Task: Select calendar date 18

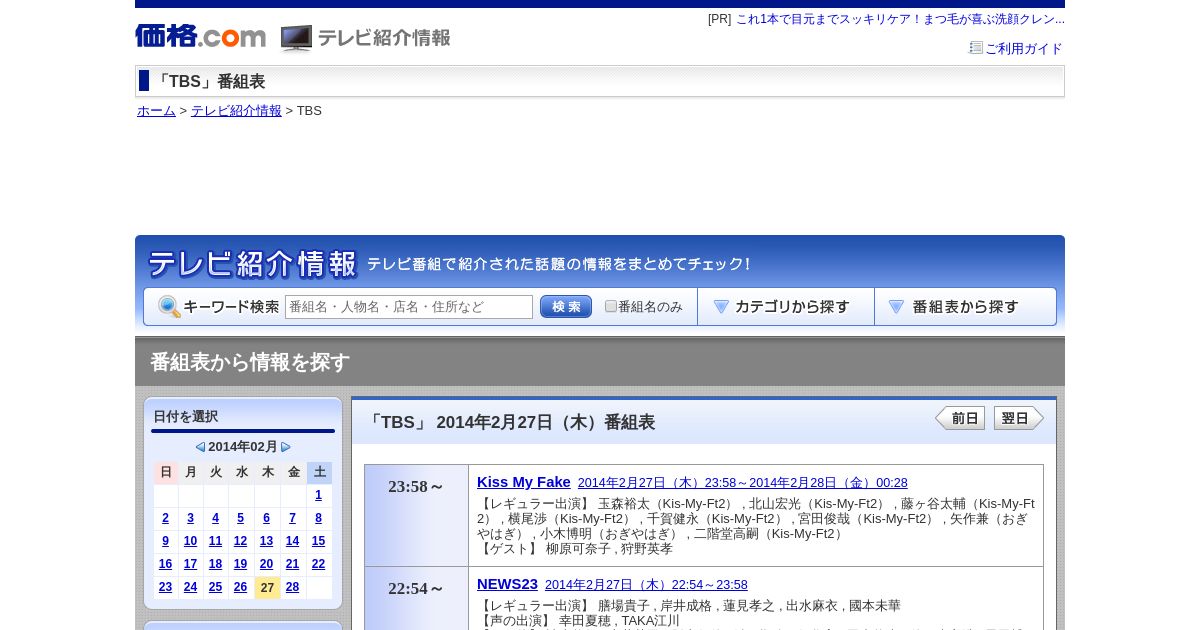Action: click(215, 564)
